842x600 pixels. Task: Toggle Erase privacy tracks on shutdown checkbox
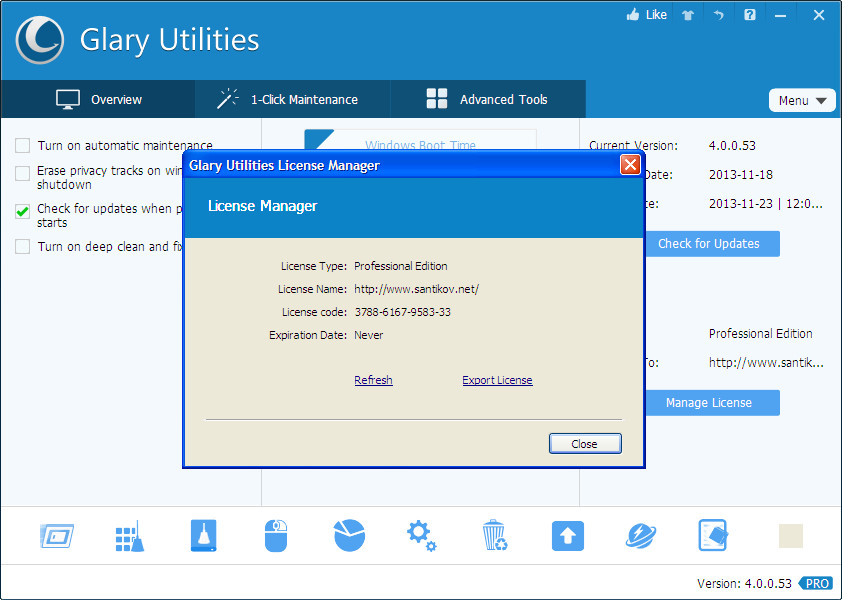[23, 174]
